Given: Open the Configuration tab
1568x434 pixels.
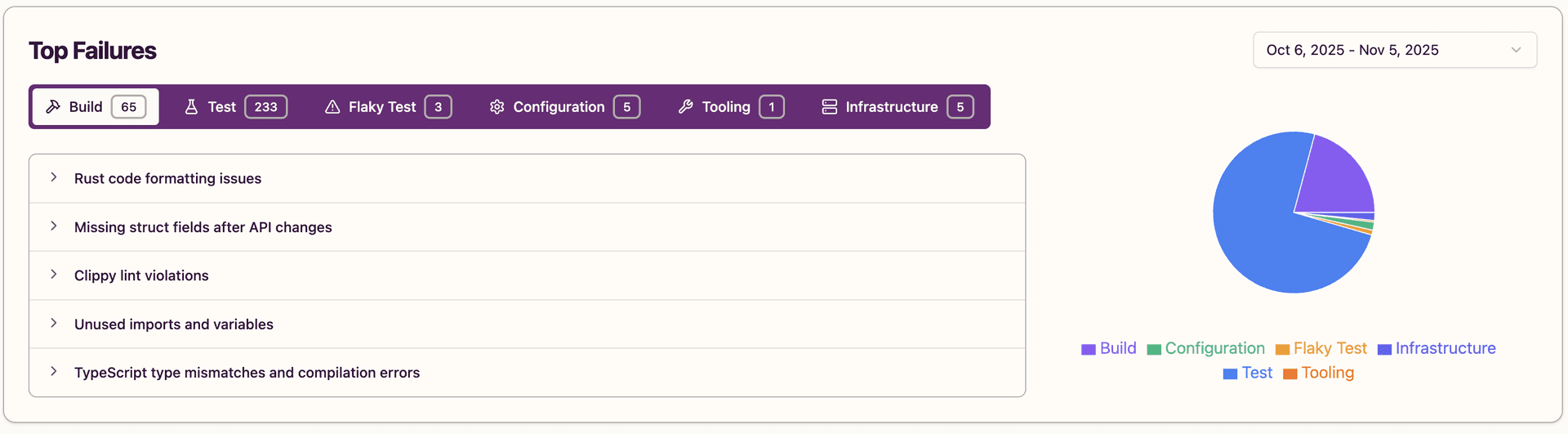Looking at the screenshot, I should pyautogui.click(x=564, y=107).
